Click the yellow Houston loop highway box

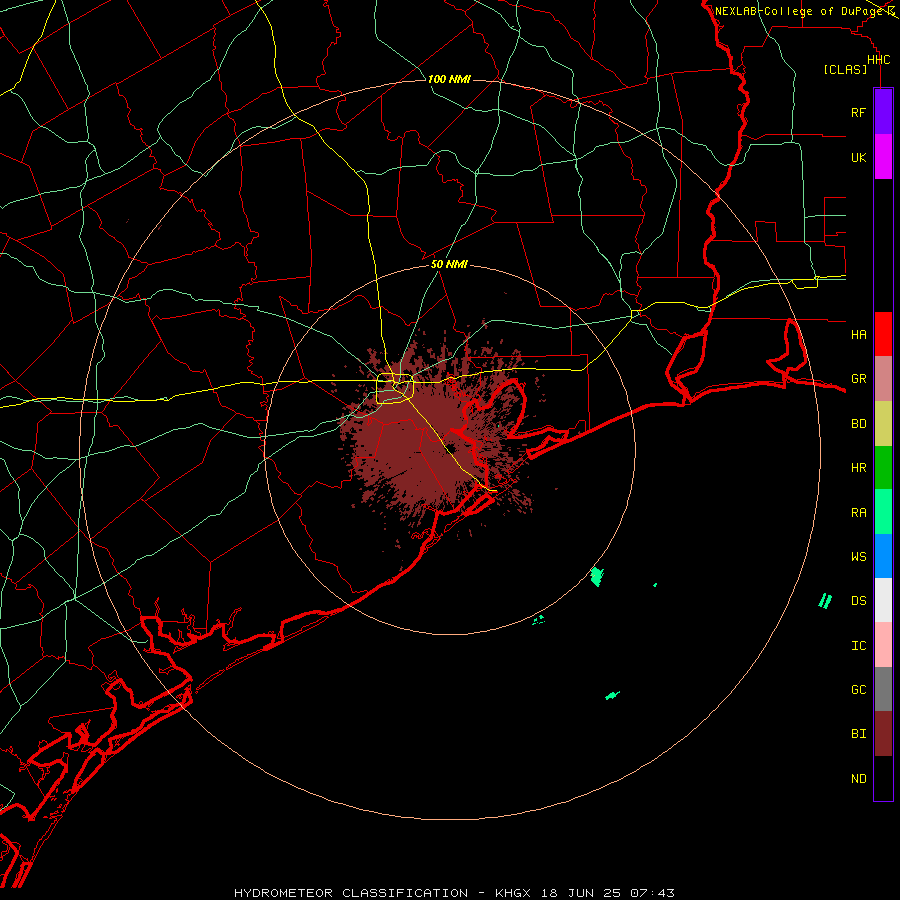point(395,388)
